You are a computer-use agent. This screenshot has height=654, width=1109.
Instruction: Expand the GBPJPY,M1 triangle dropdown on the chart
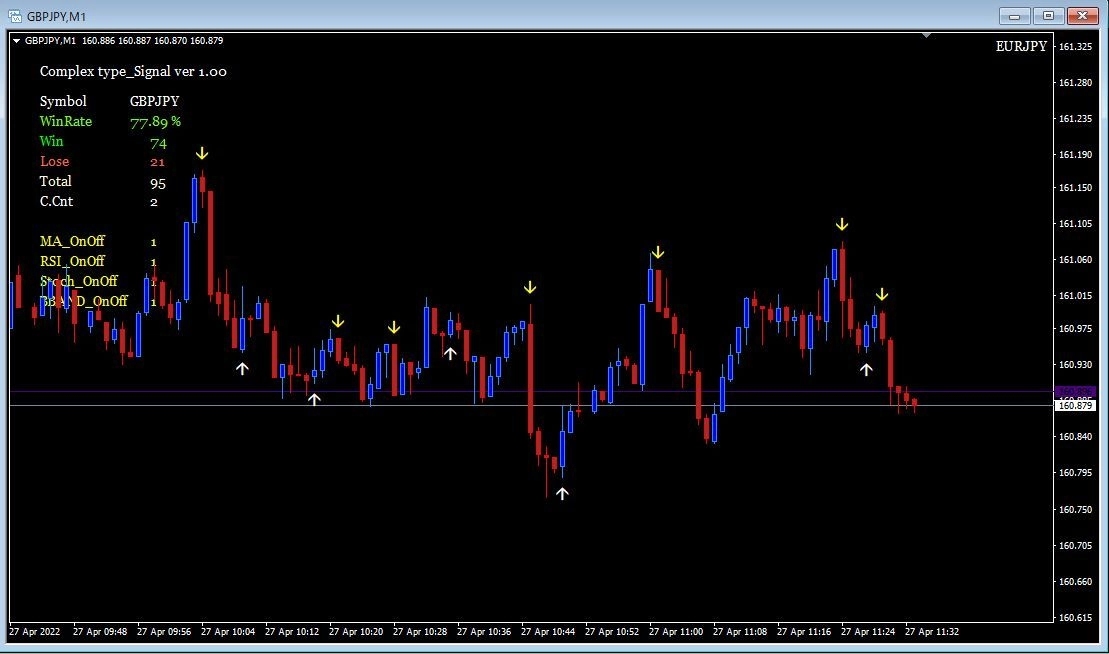coord(16,41)
